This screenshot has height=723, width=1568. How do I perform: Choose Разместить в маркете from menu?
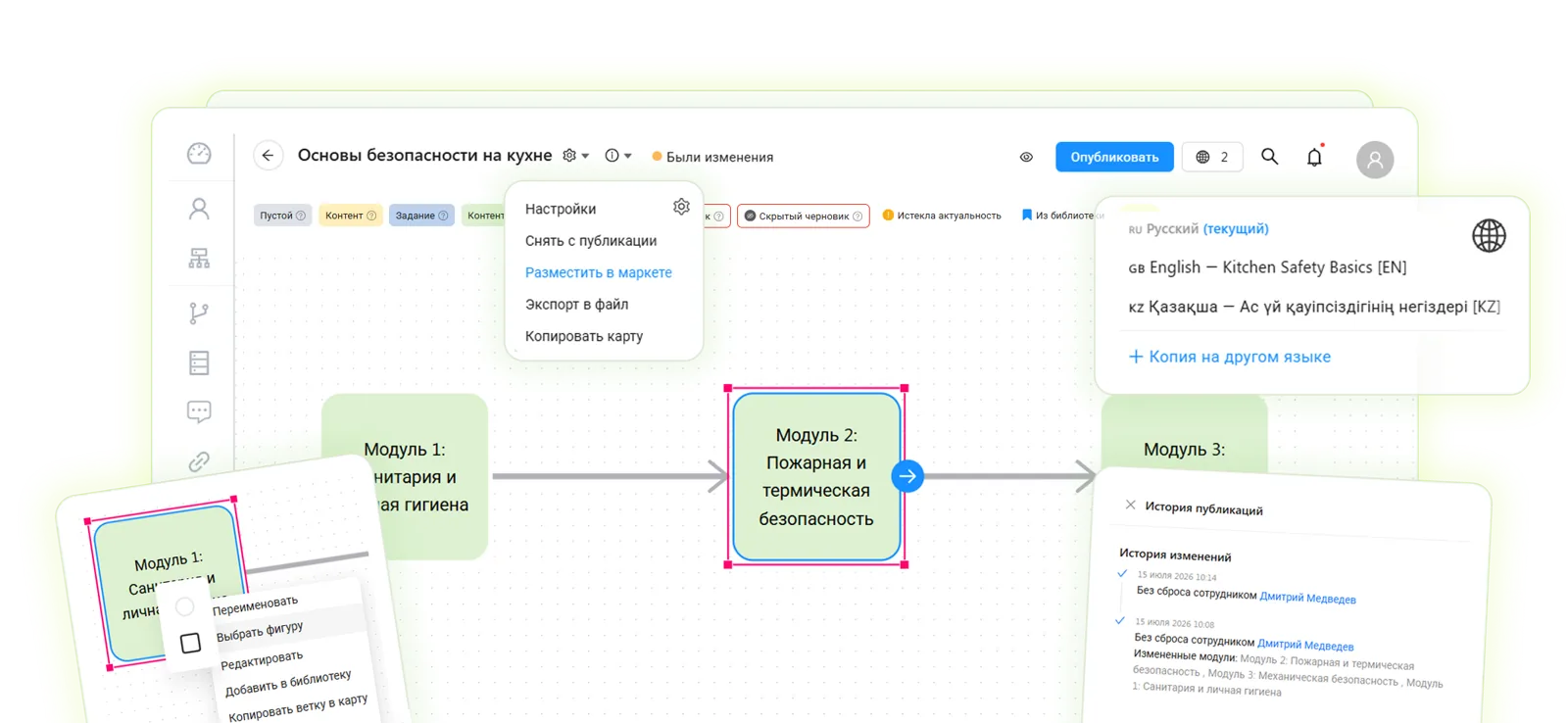pyautogui.click(x=598, y=272)
